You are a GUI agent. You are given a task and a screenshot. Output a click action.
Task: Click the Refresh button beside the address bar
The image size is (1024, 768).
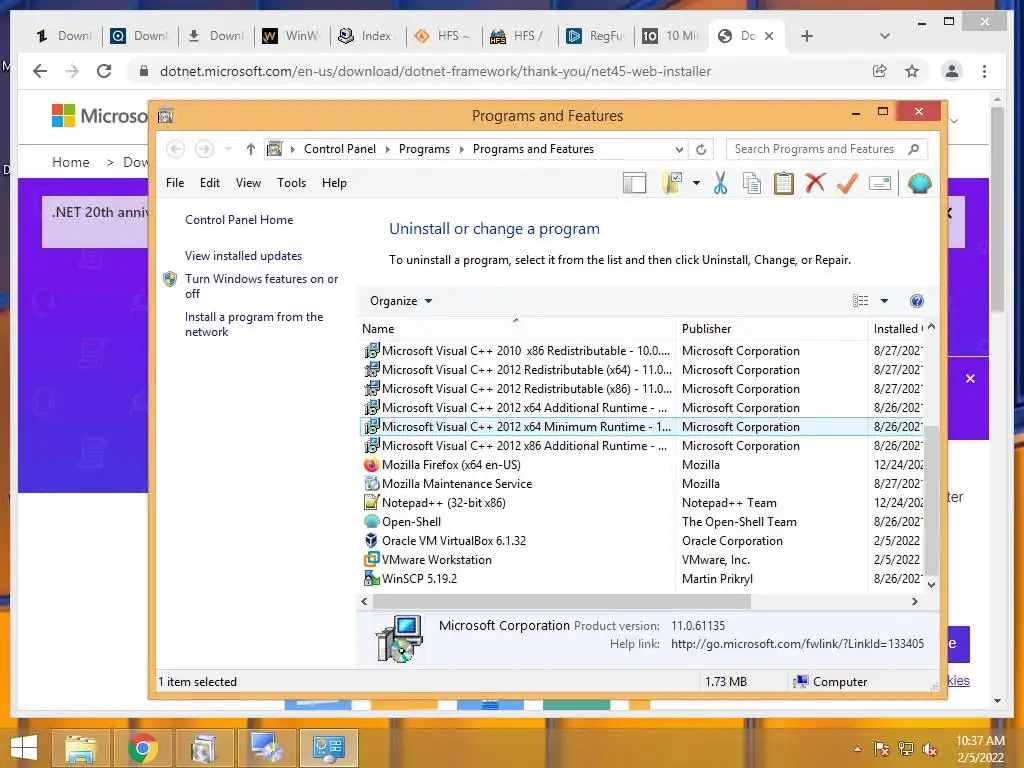[701, 150]
